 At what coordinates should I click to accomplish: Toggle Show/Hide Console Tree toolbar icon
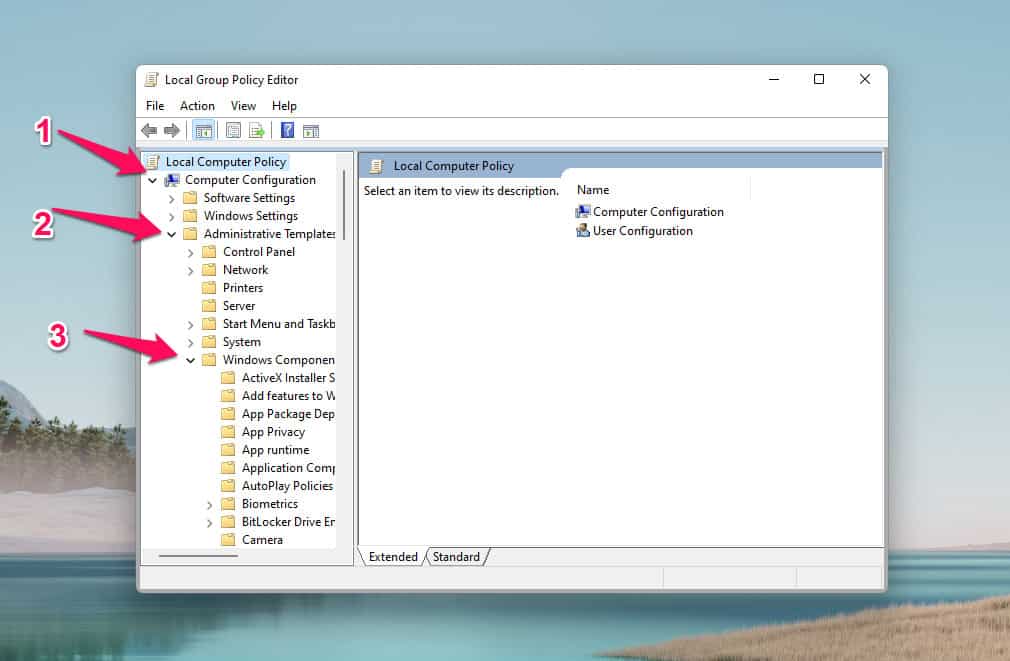pyautogui.click(x=203, y=131)
